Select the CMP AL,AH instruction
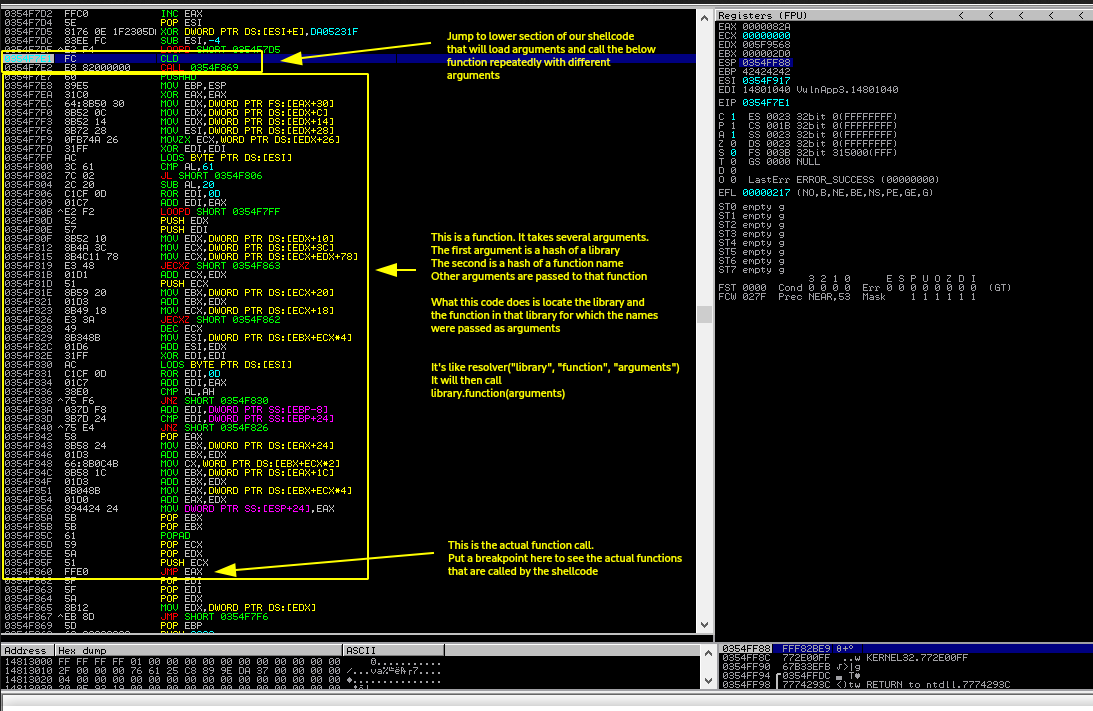1093x711 pixels. point(188,392)
